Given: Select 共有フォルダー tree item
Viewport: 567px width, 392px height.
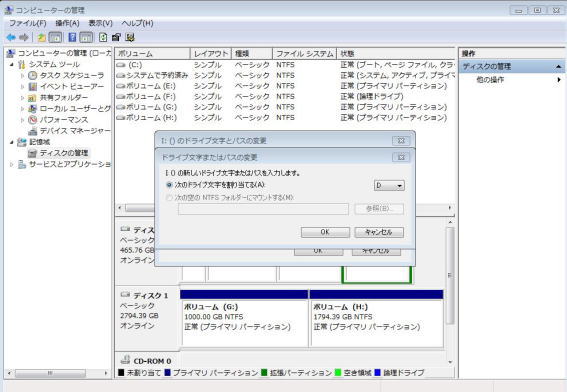Looking at the screenshot, I should click(x=64, y=98).
